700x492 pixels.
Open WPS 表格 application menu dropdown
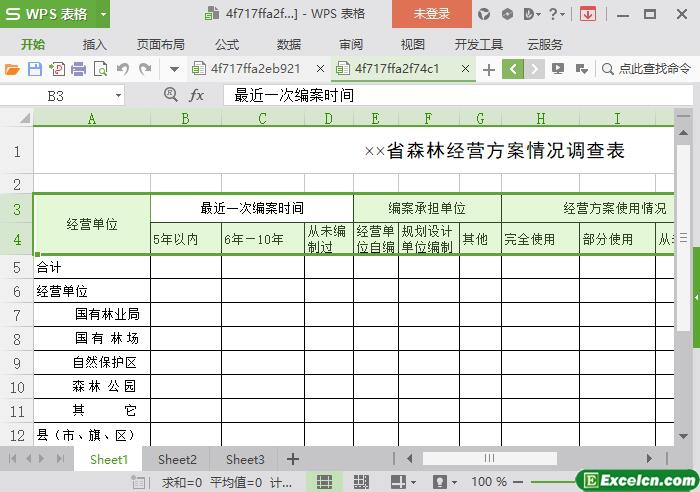pyautogui.click(x=103, y=14)
